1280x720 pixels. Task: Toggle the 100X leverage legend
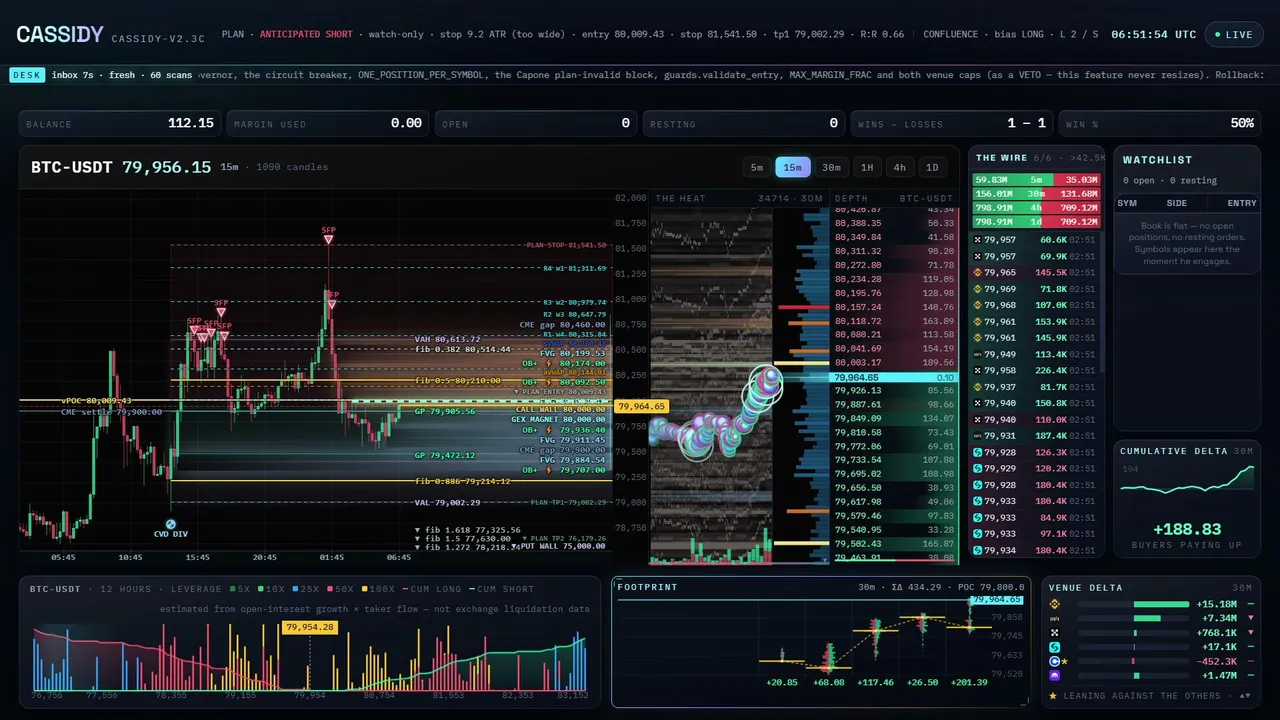pyautogui.click(x=378, y=589)
